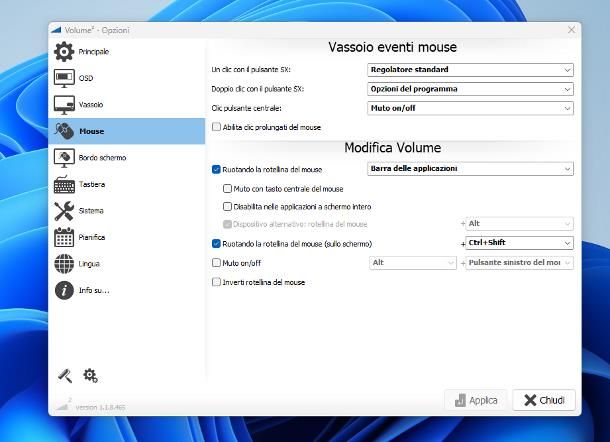Uncheck Ruotando la rotellina (sullo schermo)
The image size is (610, 442).
click(216, 244)
